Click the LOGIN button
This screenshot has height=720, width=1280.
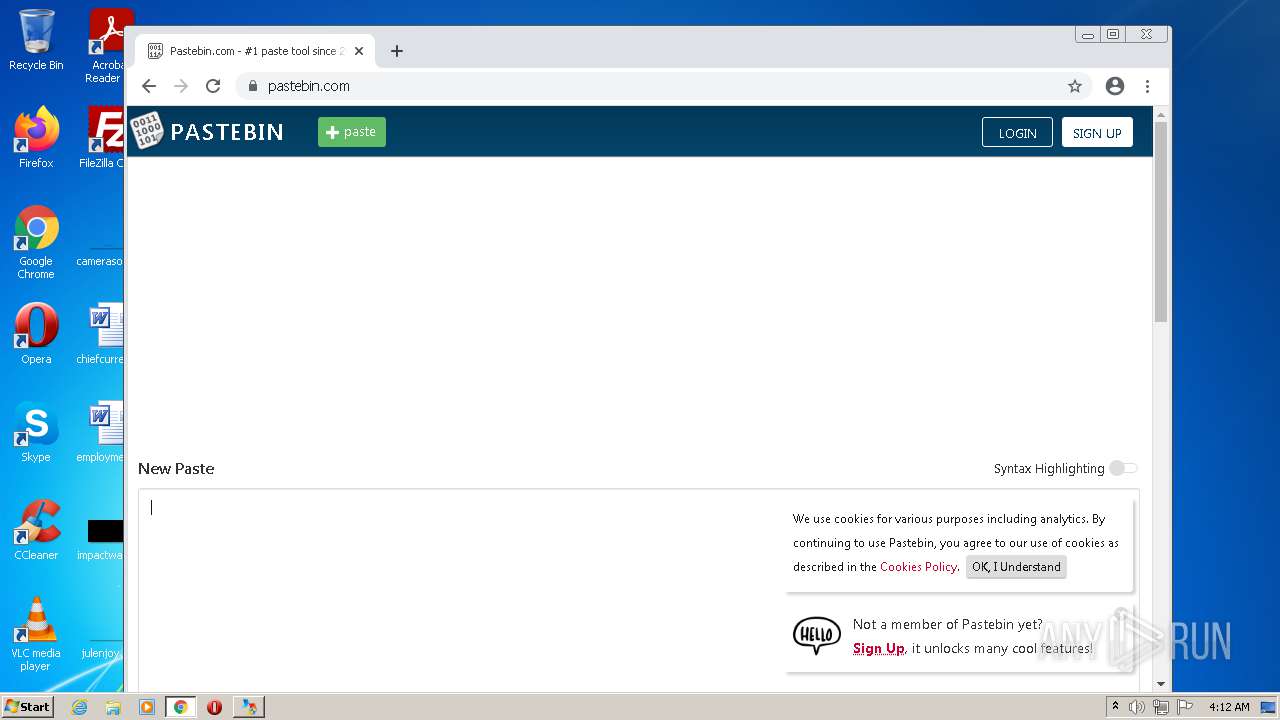coord(1017,133)
